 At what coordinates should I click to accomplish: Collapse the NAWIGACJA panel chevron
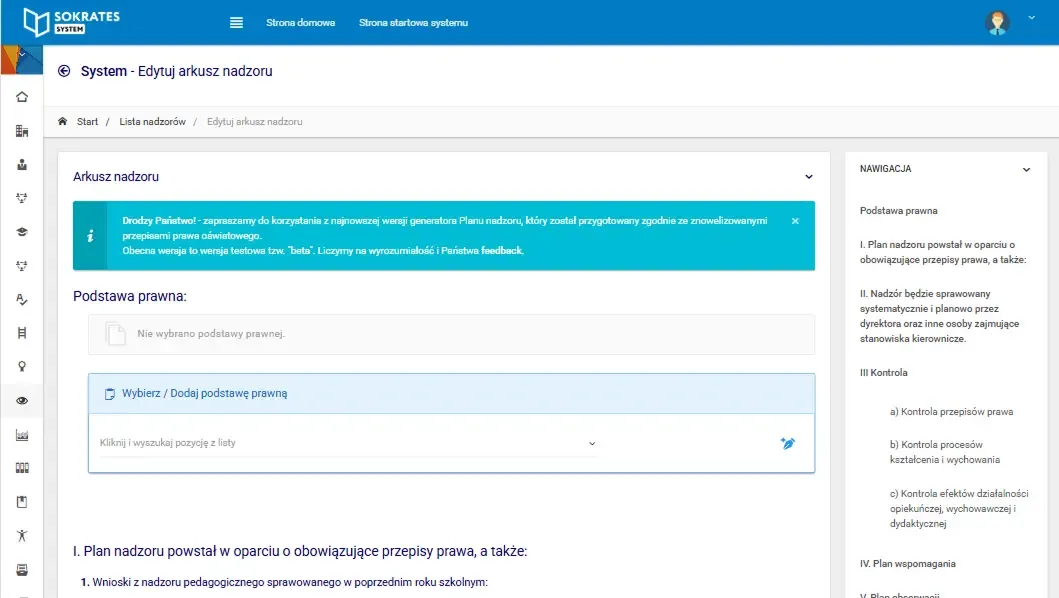coord(1026,169)
